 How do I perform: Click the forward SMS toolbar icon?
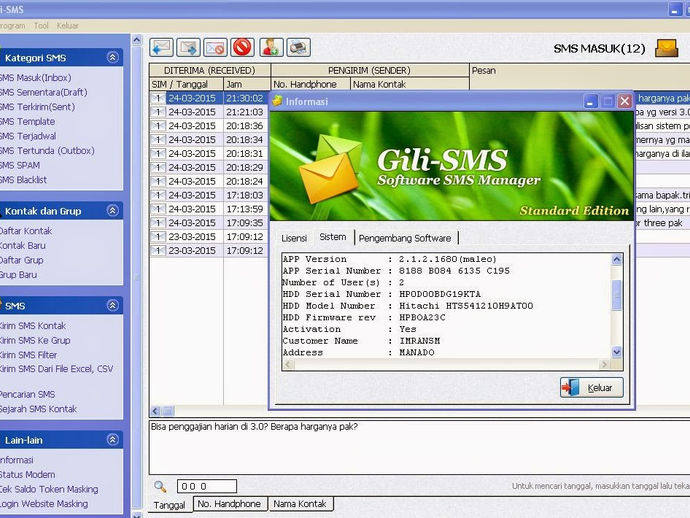pyautogui.click(x=188, y=48)
